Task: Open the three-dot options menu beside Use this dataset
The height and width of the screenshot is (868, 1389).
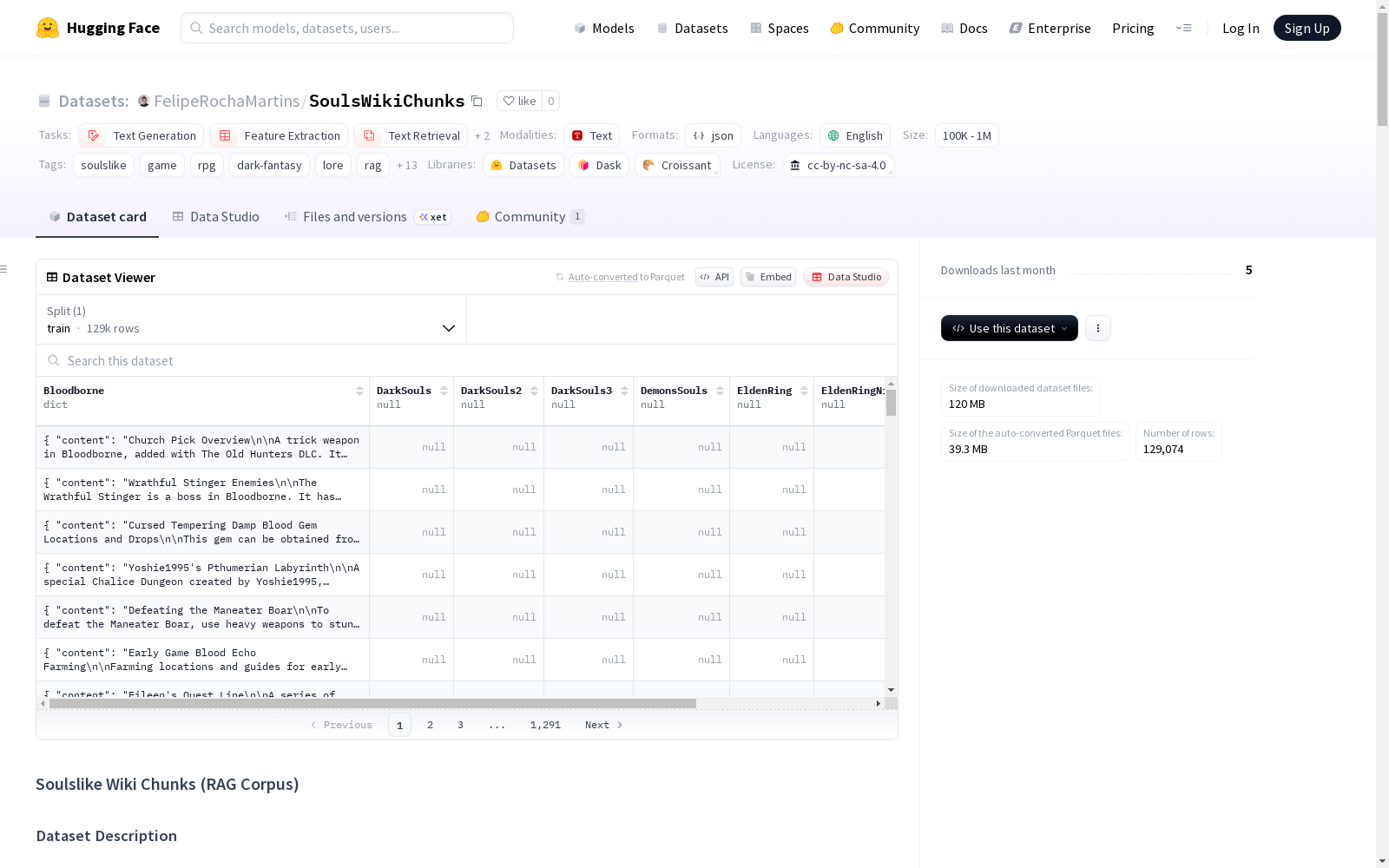Action: click(1098, 328)
